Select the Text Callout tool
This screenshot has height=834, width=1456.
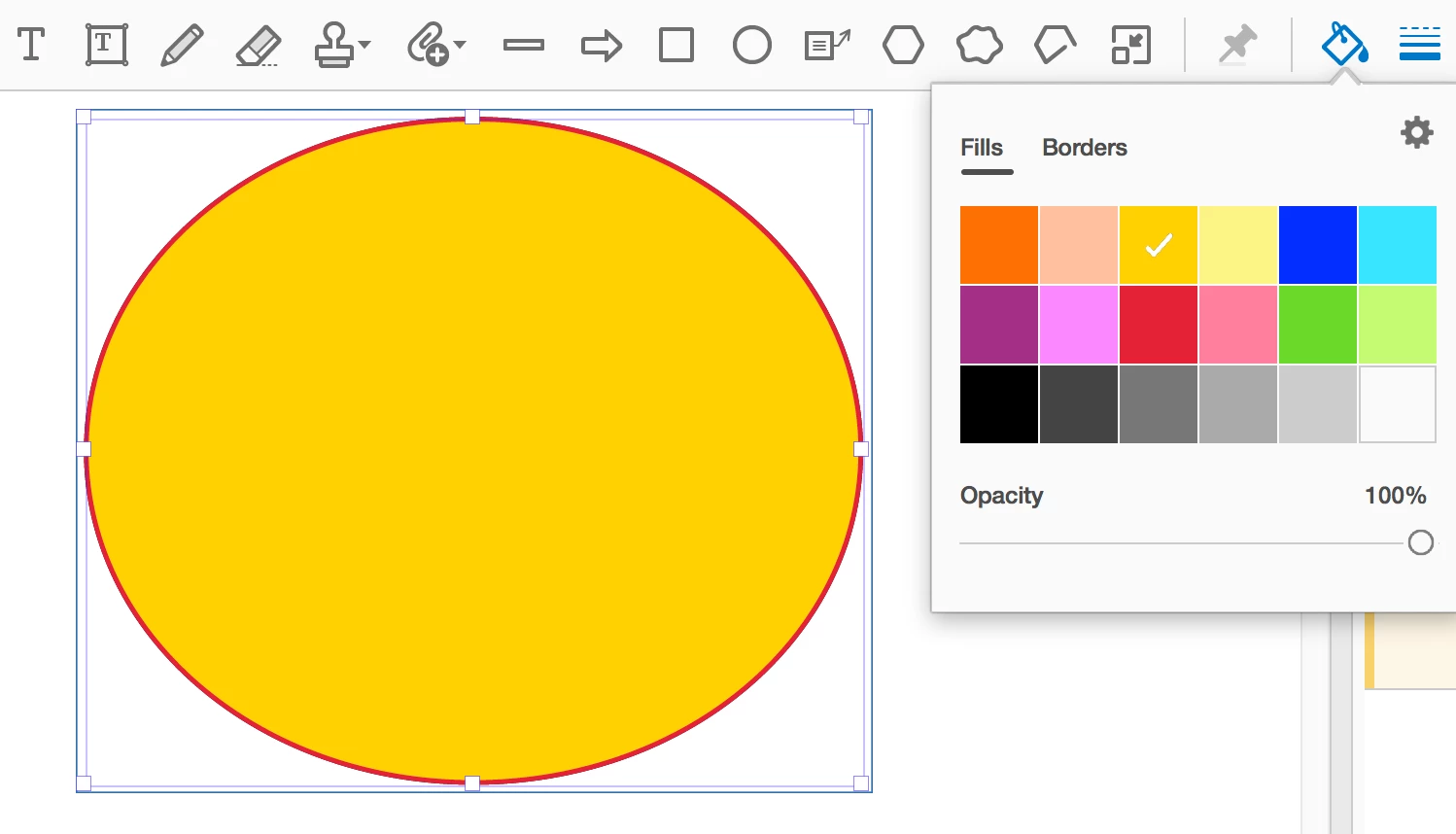(828, 45)
